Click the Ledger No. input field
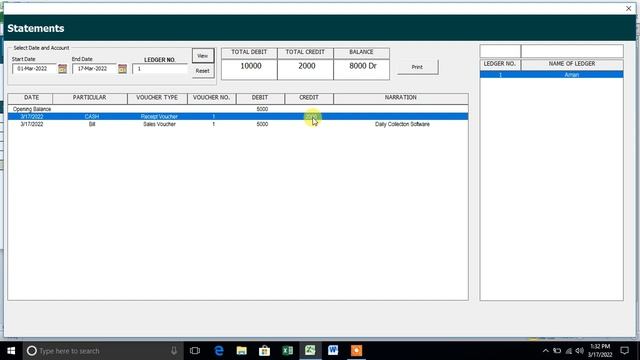 pos(160,69)
